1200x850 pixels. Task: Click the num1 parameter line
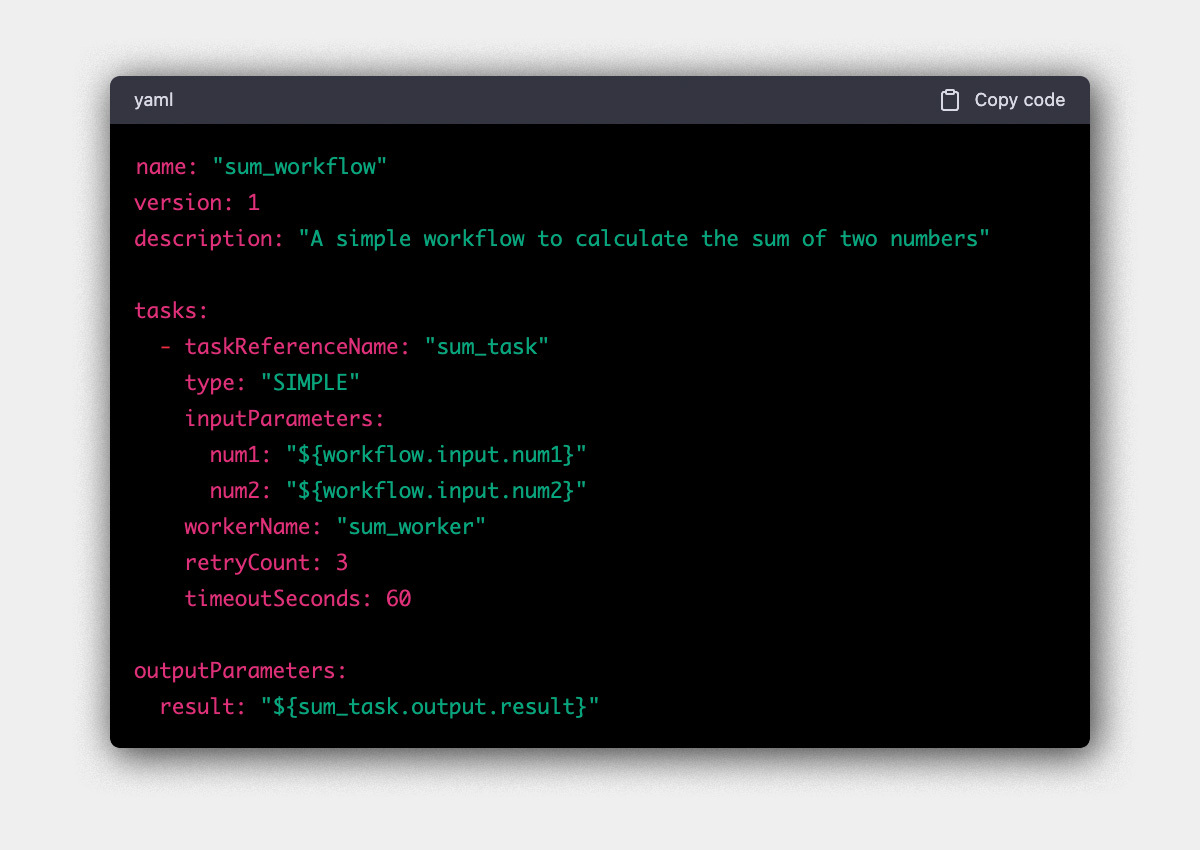(396, 454)
